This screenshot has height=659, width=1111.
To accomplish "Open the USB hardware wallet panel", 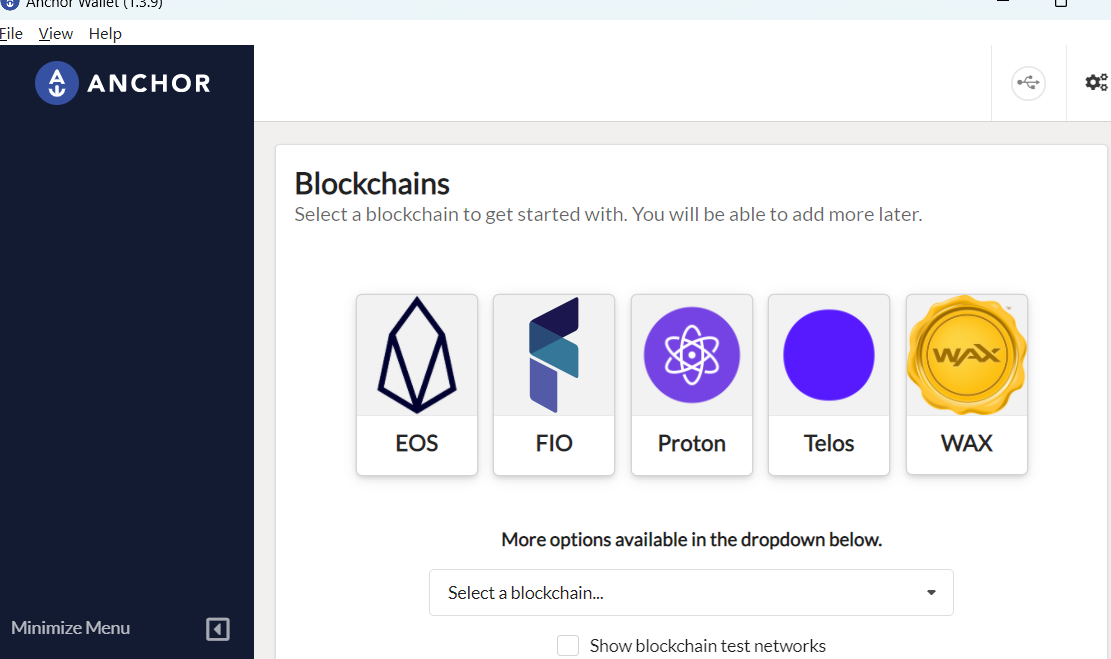I will click(x=1028, y=83).
